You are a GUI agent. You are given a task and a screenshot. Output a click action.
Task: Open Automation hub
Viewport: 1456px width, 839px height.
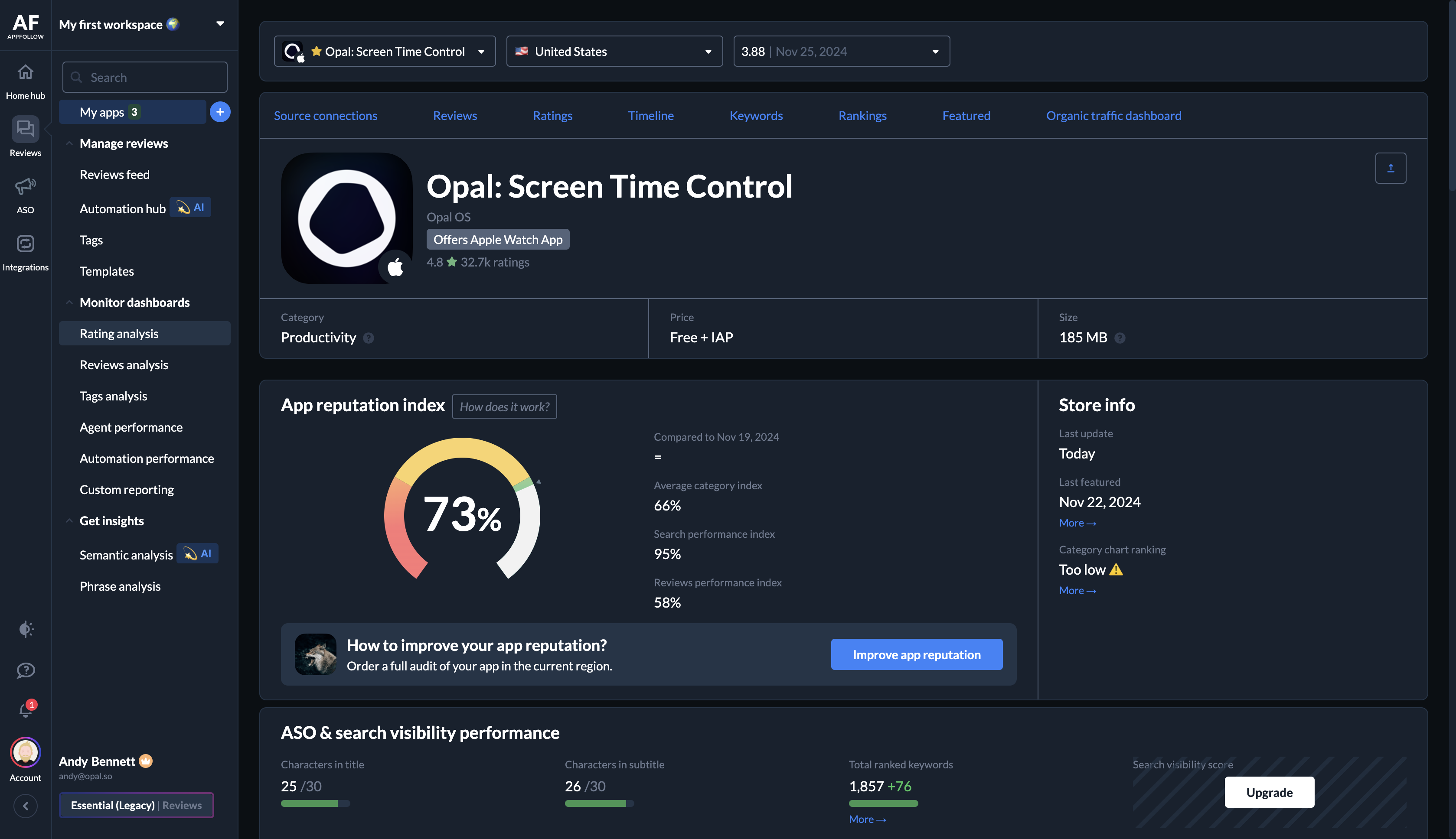click(x=123, y=208)
